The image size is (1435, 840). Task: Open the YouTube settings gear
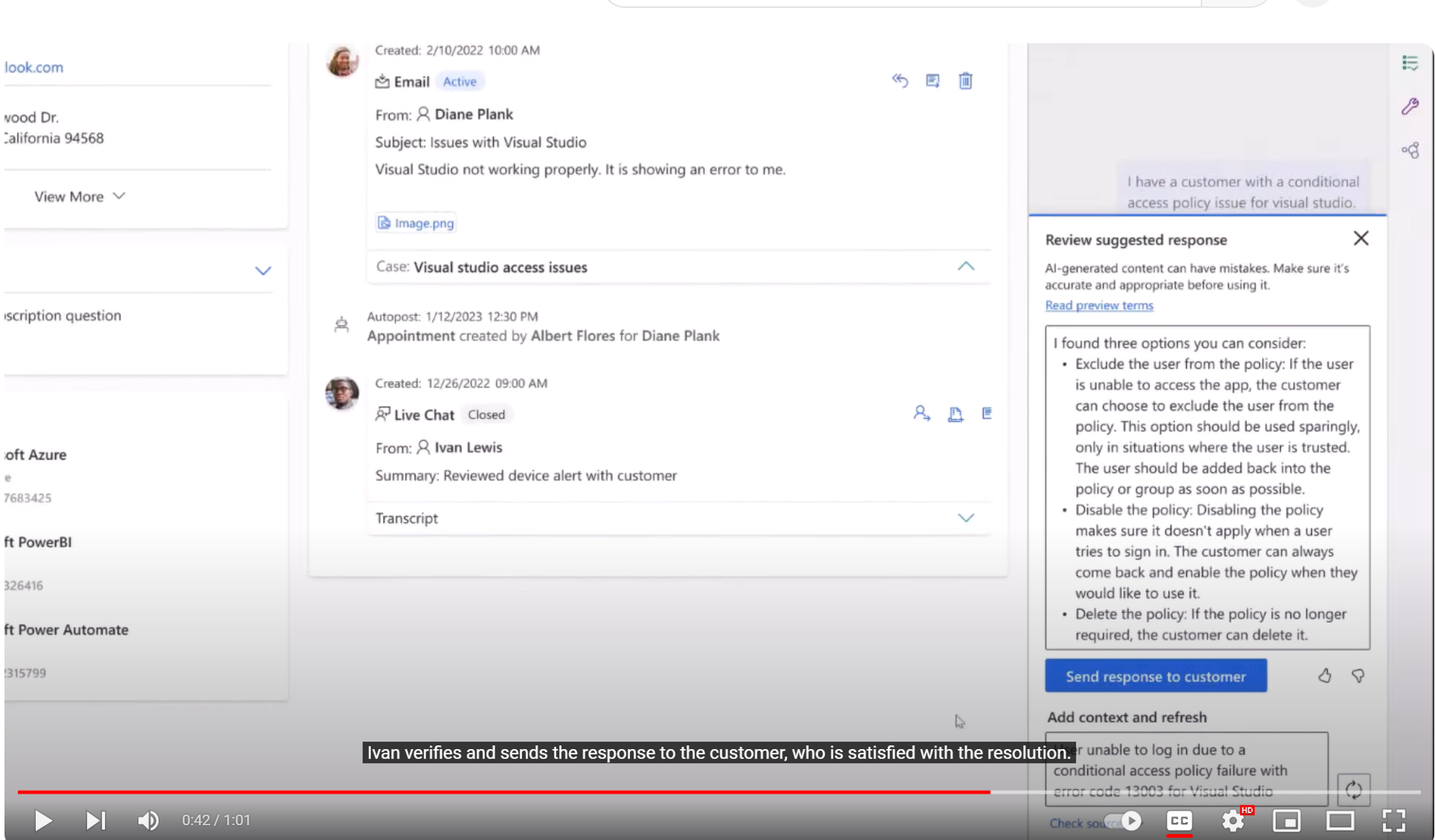pos(1233,821)
